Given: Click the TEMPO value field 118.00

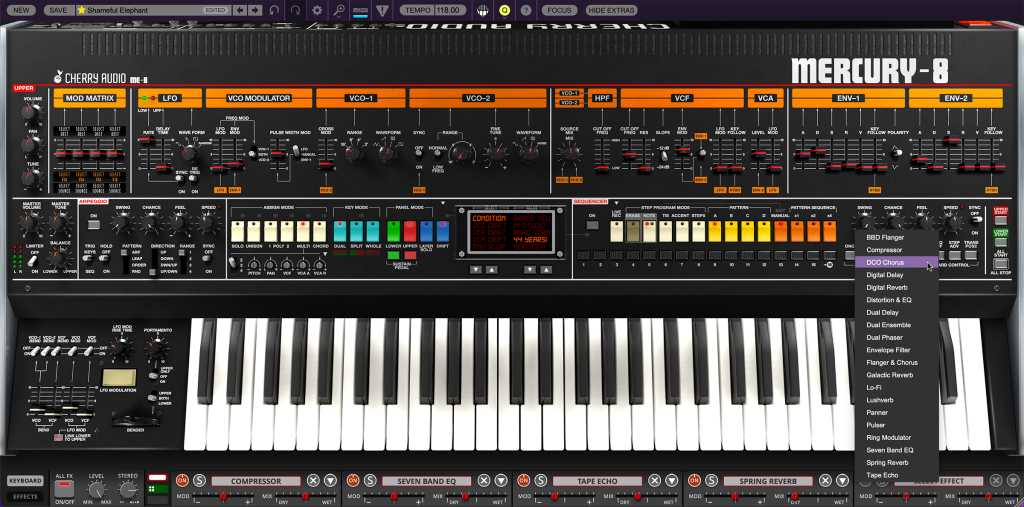Looking at the screenshot, I should (449, 10).
